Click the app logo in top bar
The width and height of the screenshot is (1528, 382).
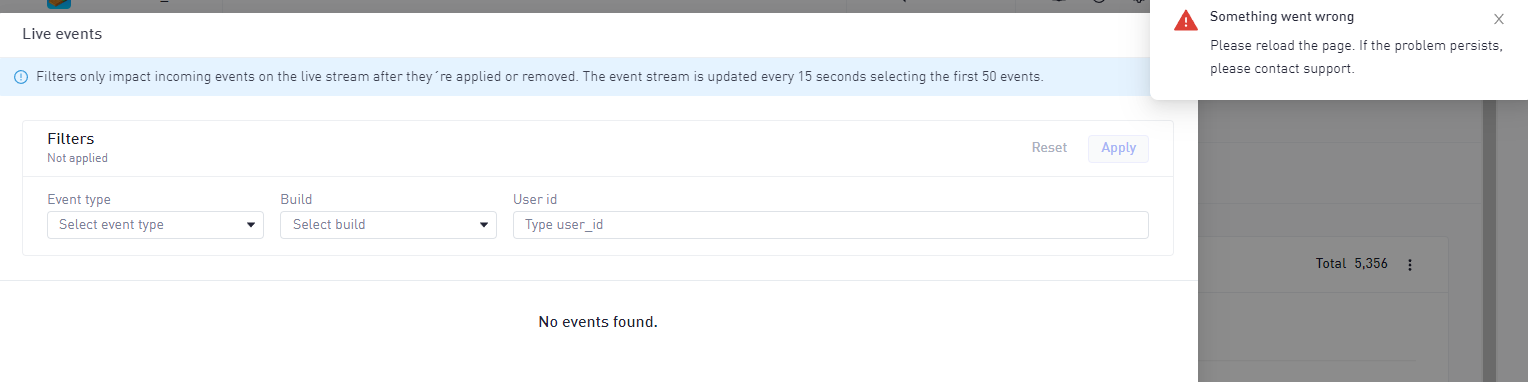(x=59, y=3)
